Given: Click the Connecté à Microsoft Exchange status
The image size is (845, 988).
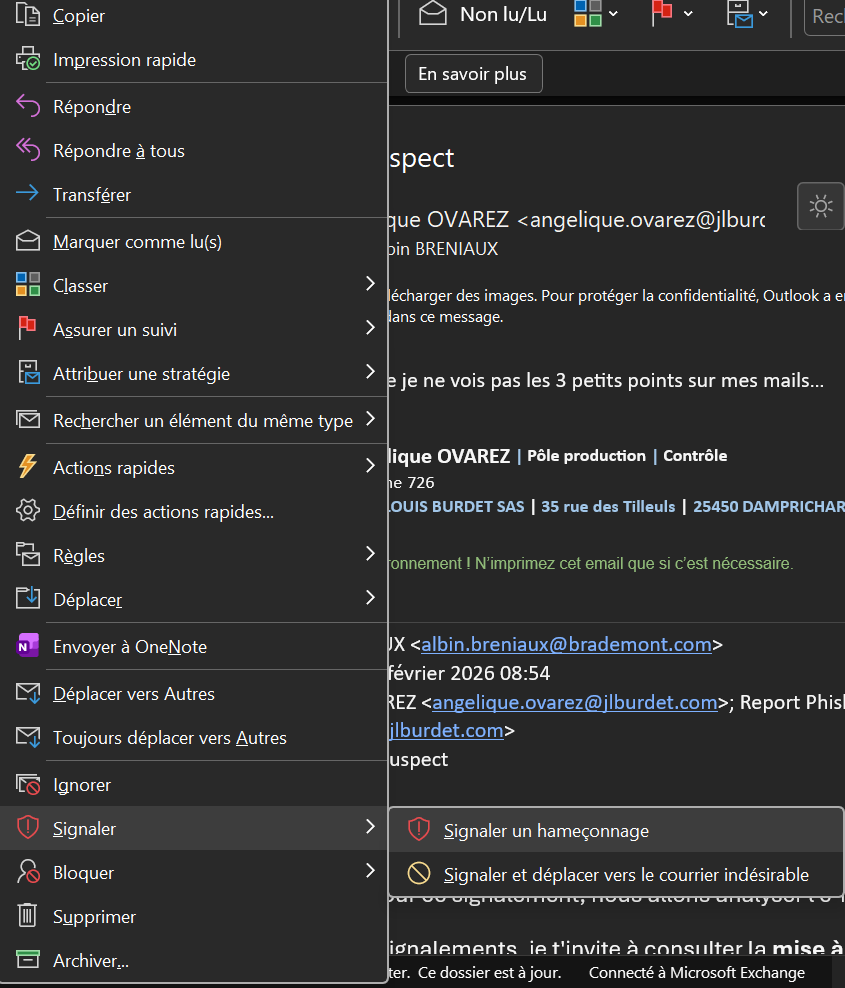Looking at the screenshot, I should coord(696,972).
